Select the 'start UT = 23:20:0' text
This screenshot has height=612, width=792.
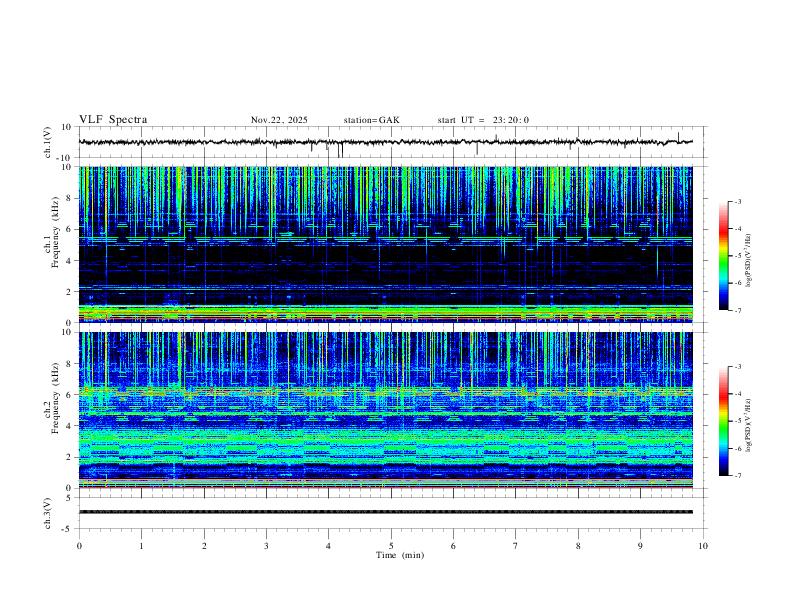(483, 120)
